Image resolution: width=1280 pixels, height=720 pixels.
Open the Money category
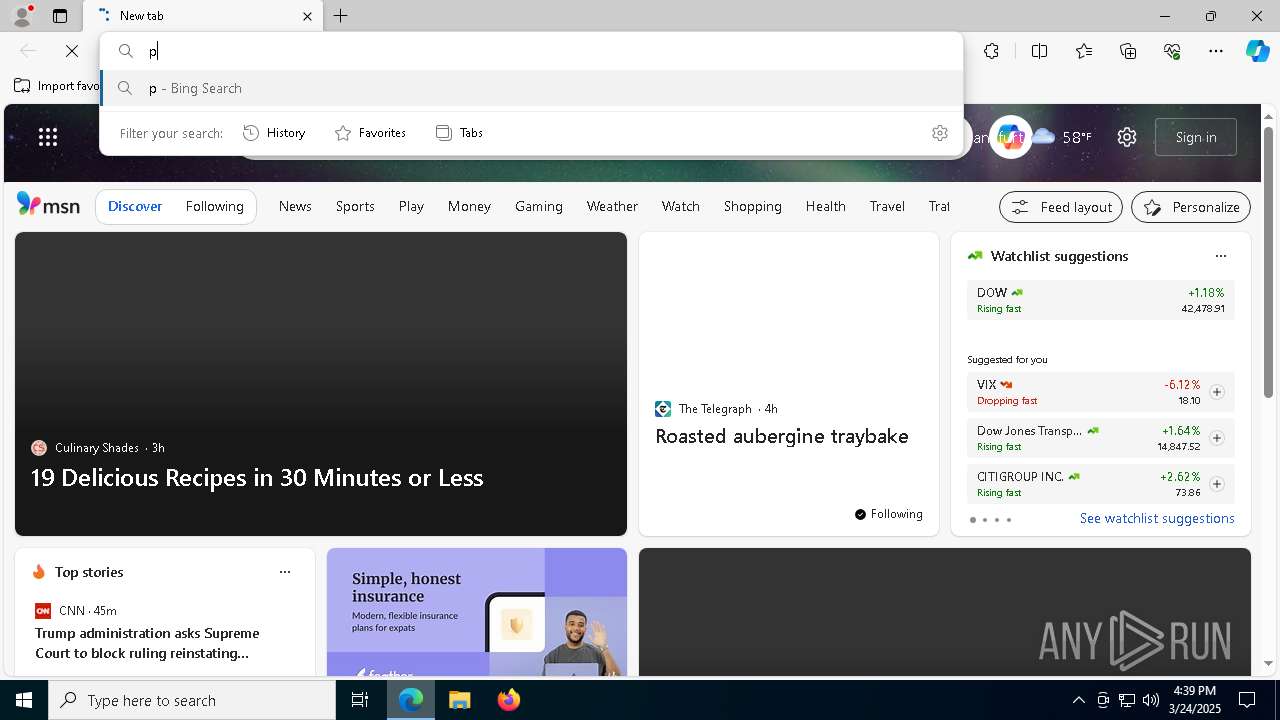469,206
